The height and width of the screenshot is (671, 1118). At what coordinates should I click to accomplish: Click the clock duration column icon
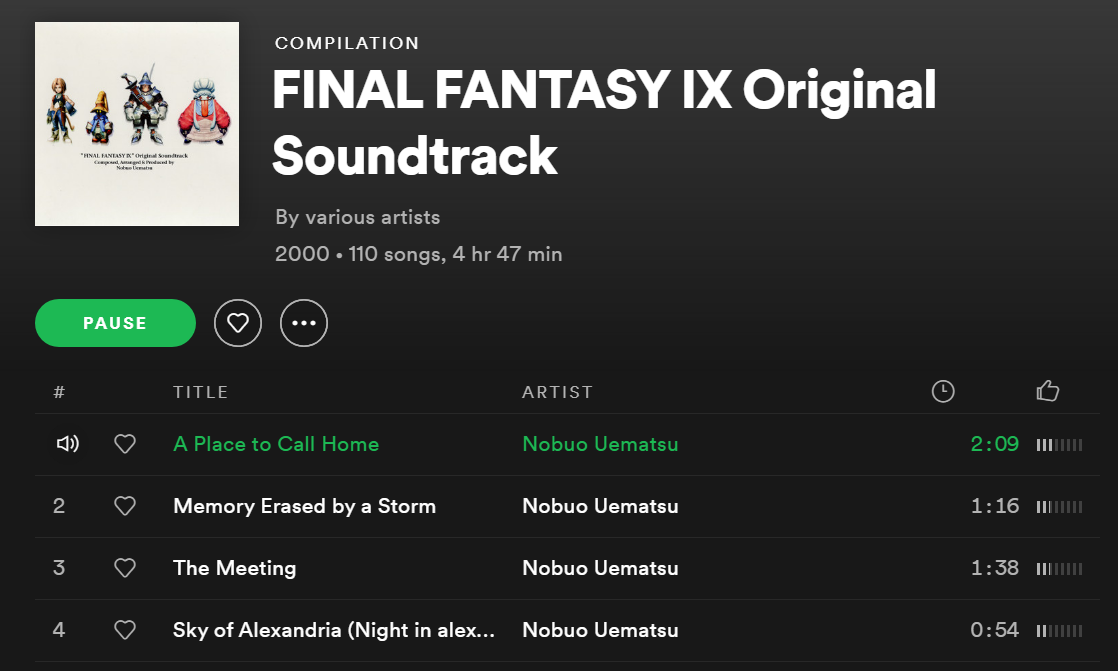943,391
